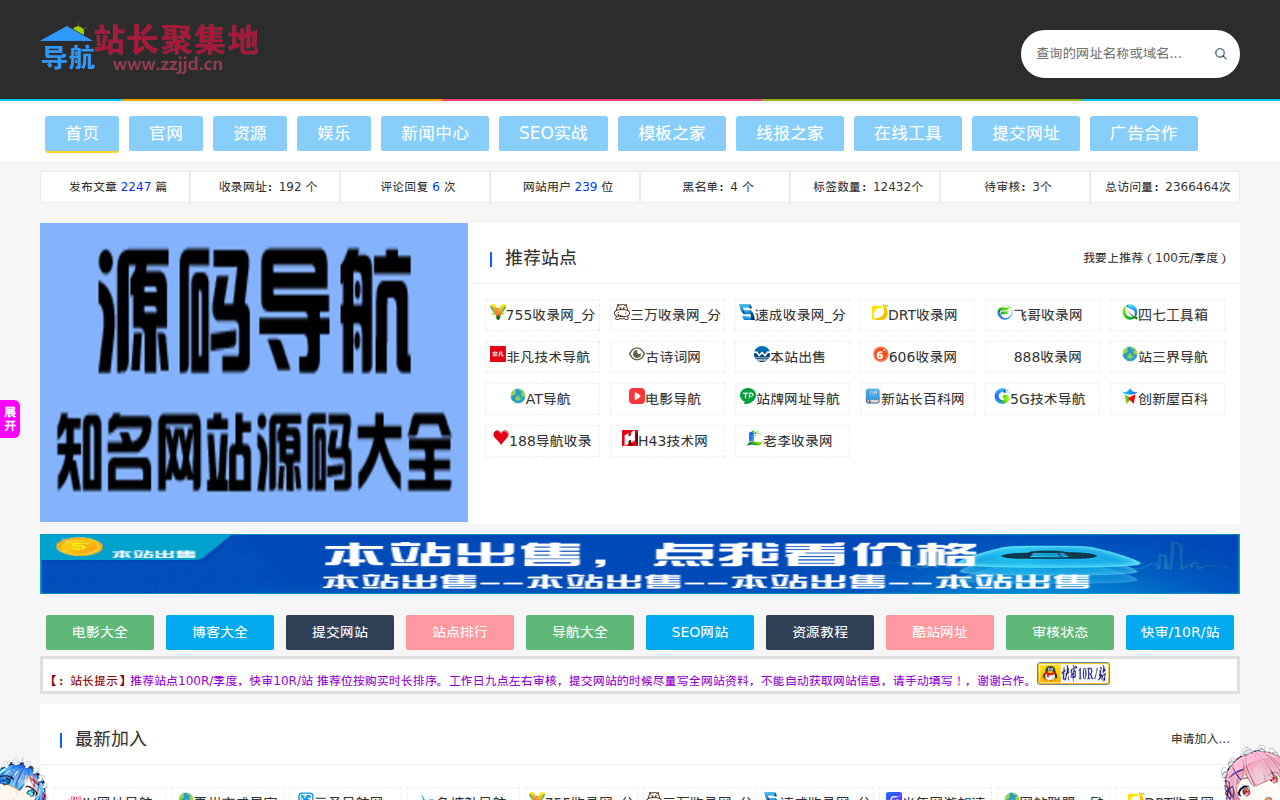
Task: Click the dark 提交网站 button
Action: (x=340, y=633)
